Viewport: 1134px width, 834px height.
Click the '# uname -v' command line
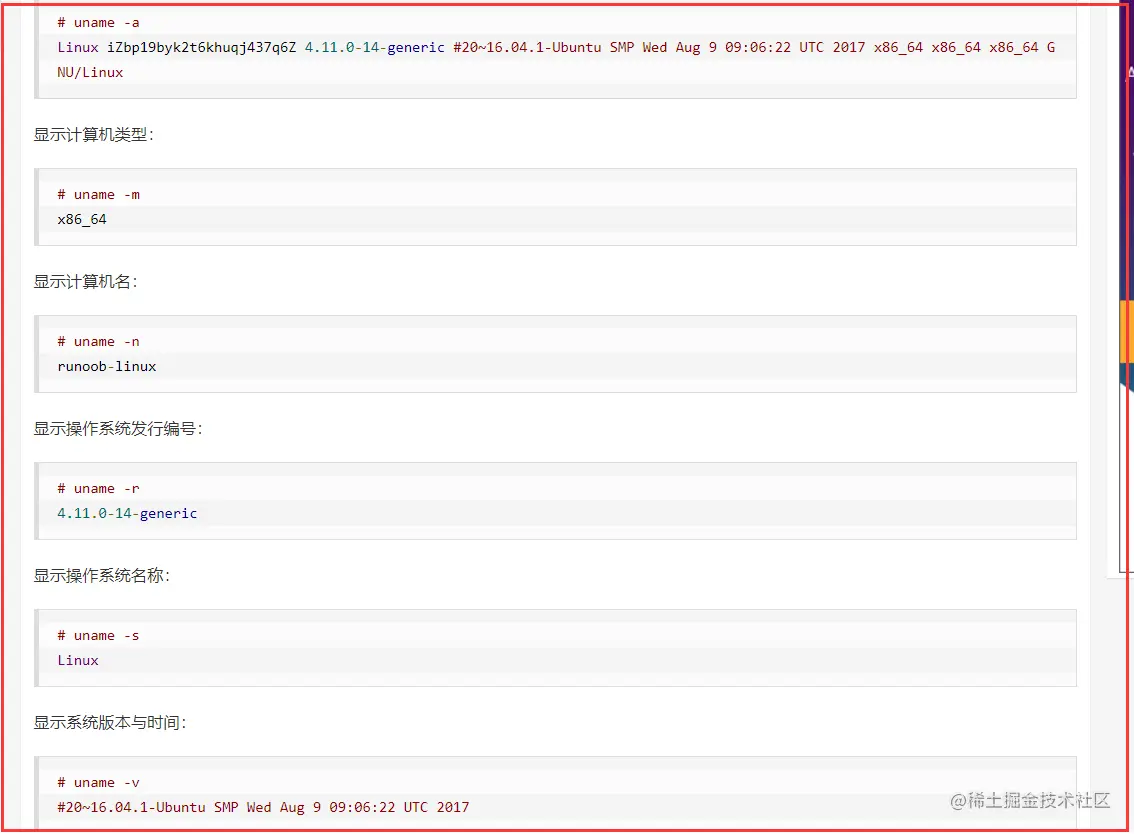tap(98, 782)
